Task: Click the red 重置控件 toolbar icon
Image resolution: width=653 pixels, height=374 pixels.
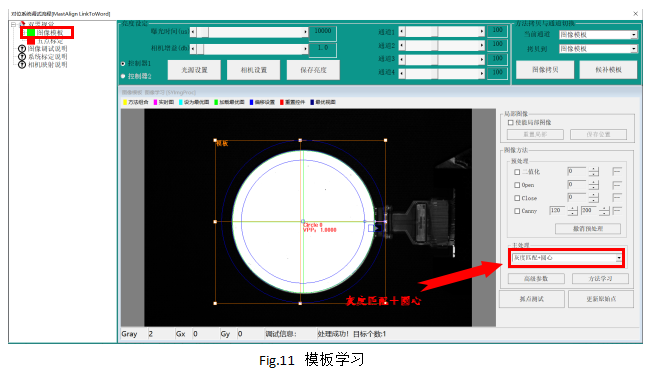Action: point(282,102)
